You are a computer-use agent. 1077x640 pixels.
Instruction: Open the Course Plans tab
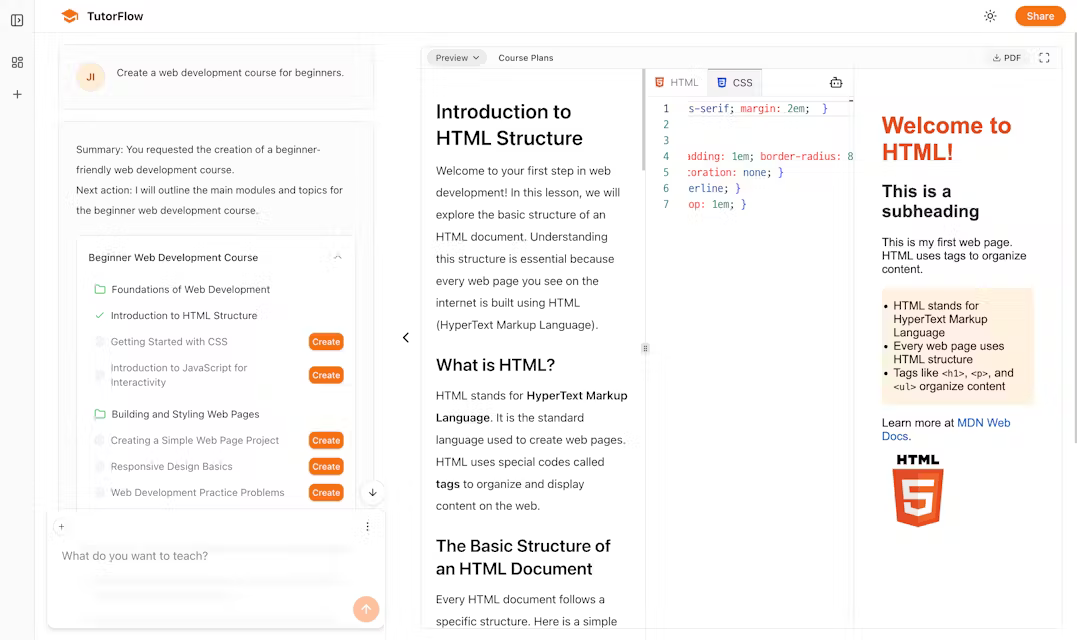coord(526,58)
